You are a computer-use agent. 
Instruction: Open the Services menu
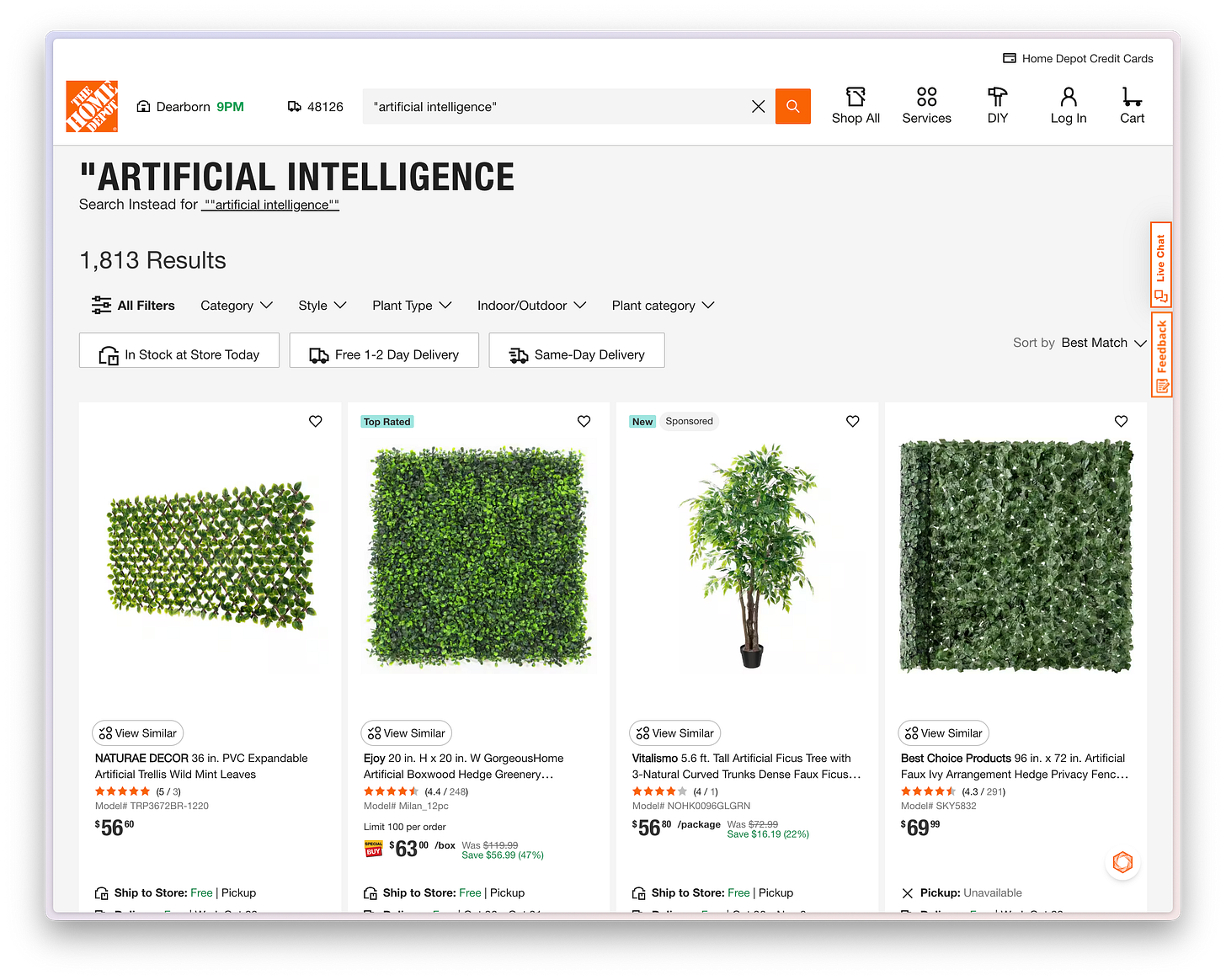coord(926,106)
